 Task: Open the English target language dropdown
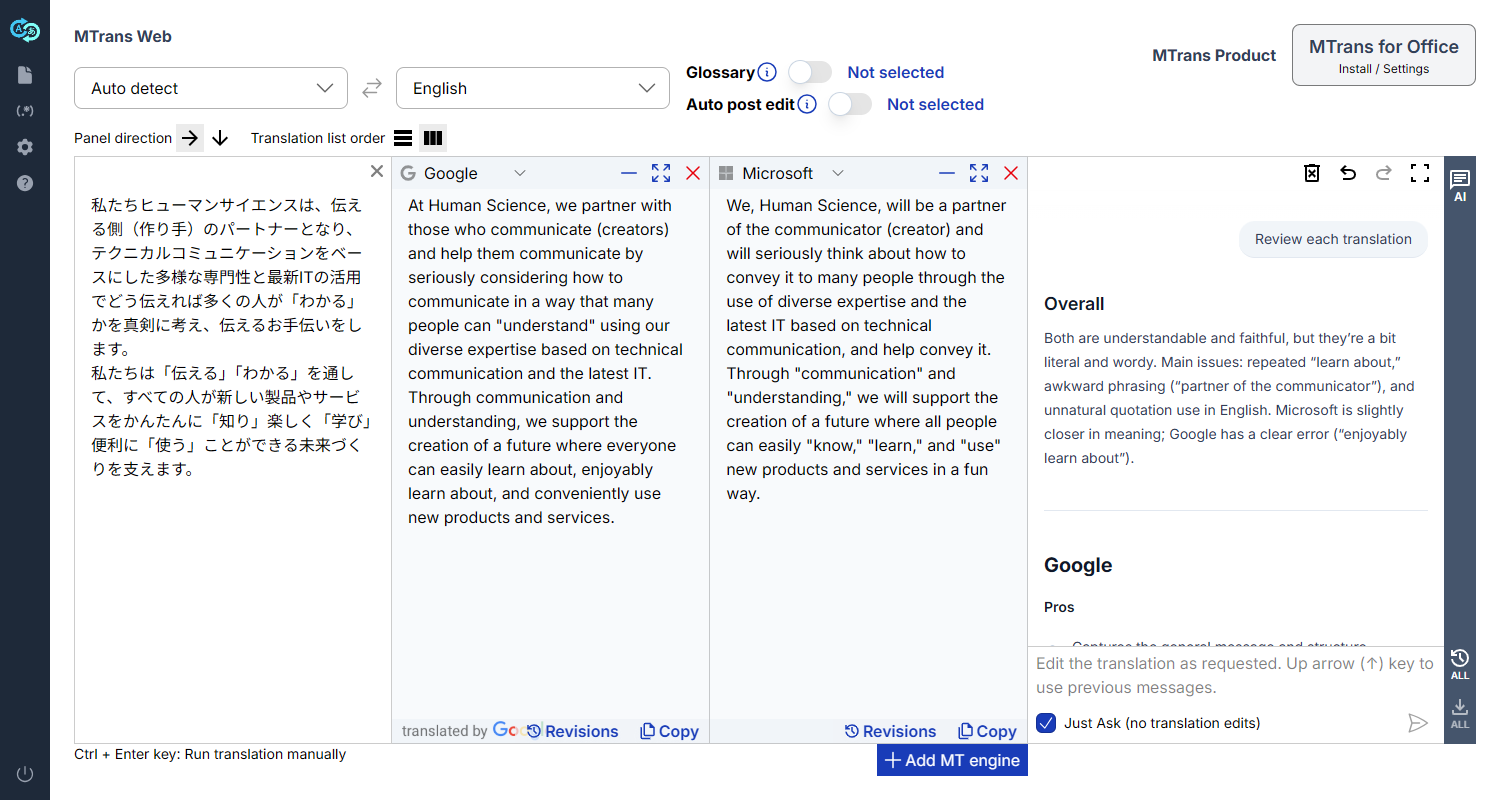533,88
